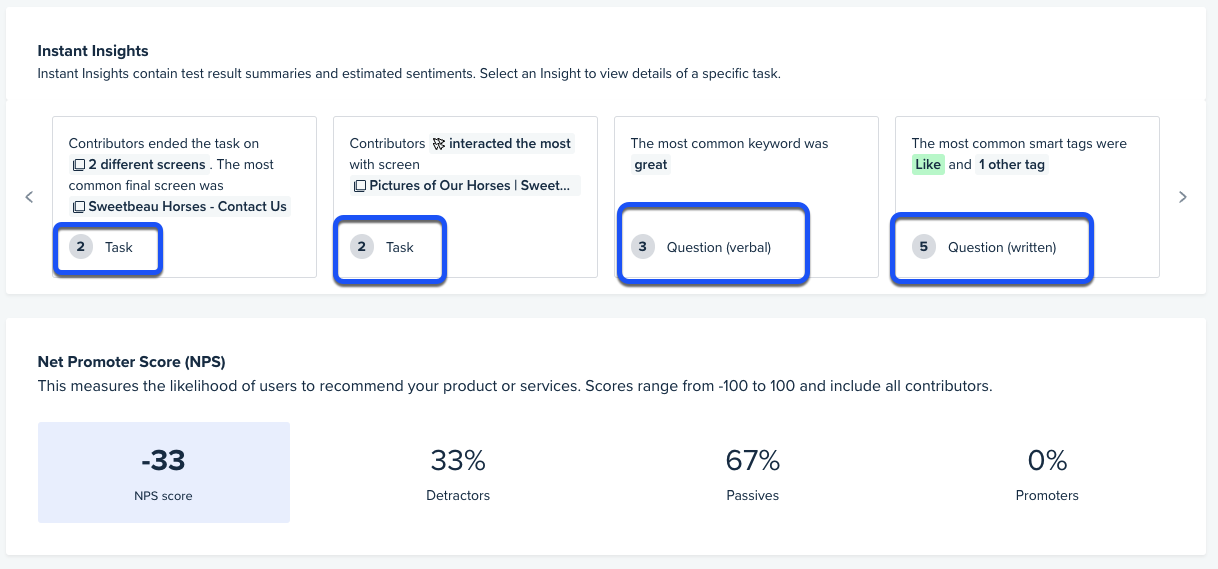The width and height of the screenshot is (1218, 569).
Task: Click the right carousel arrow
Action: [1183, 197]
